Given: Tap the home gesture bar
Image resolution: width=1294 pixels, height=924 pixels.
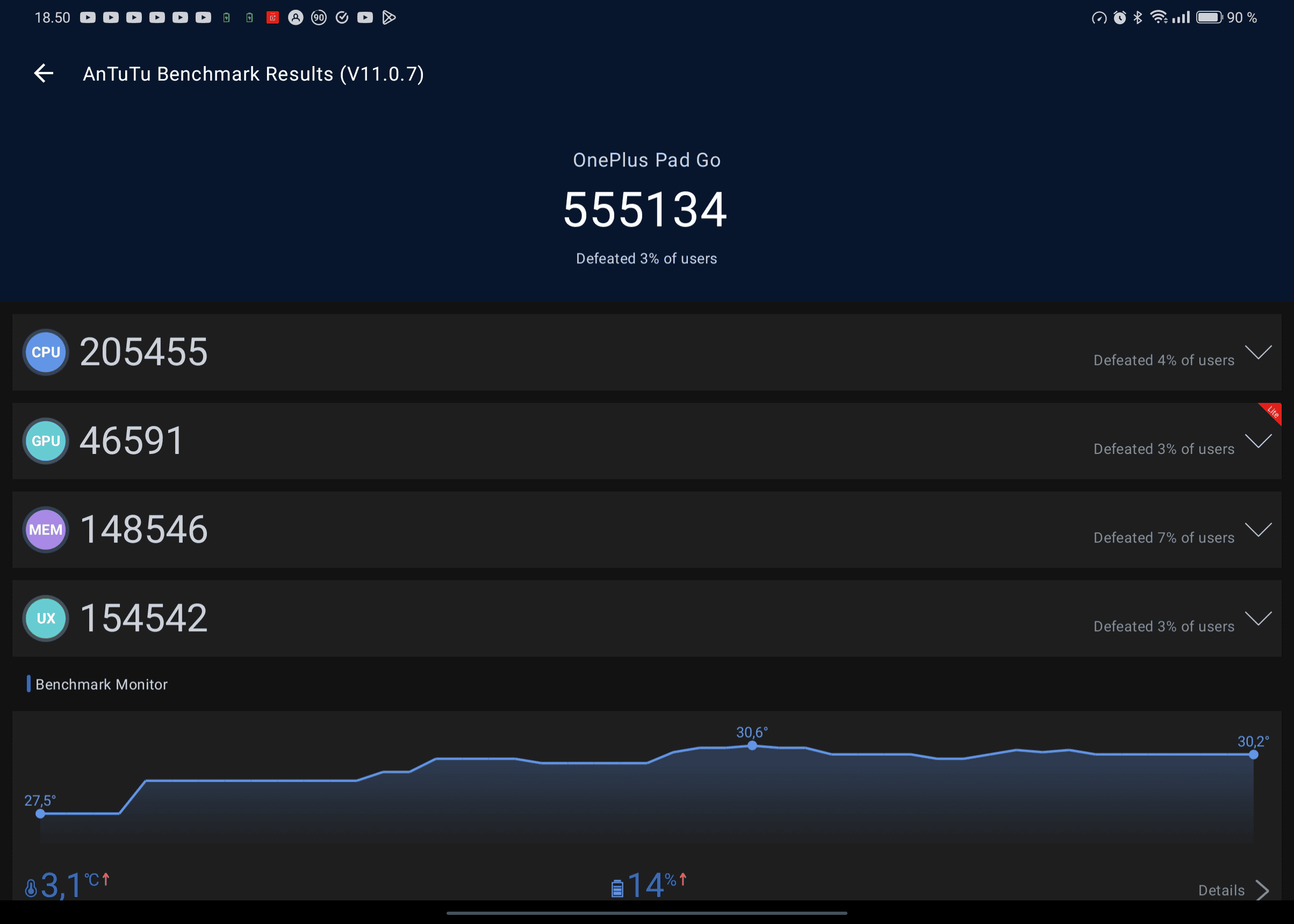Looking at the screenshot, I should [x=647, y=913].
